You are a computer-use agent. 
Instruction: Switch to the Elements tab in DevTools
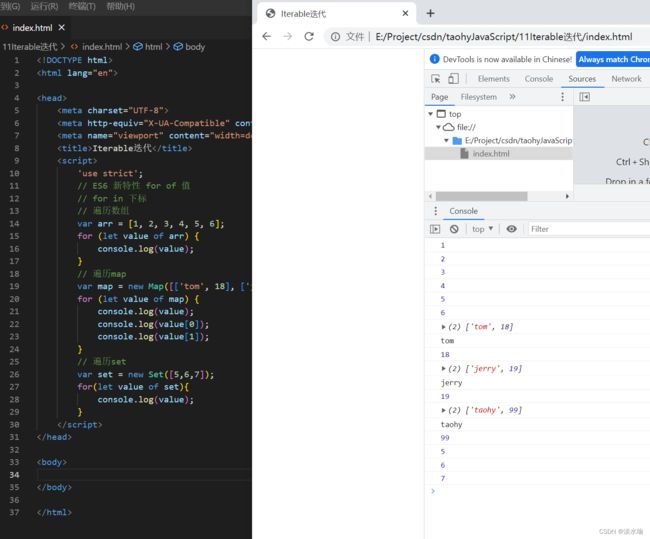click(493, 79)
